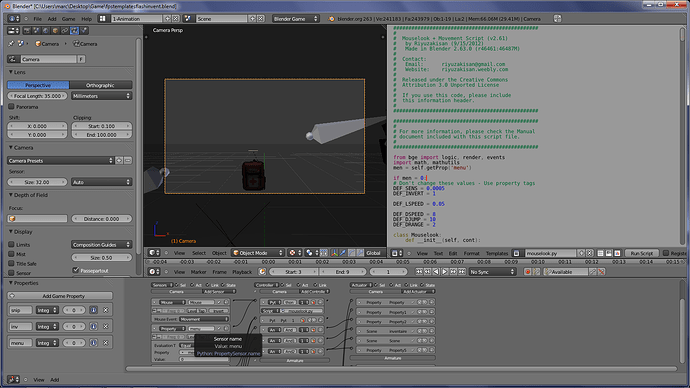Click the Focal Length value field
The width and height of the screenshot is (690, 388).
pos(37,96)
